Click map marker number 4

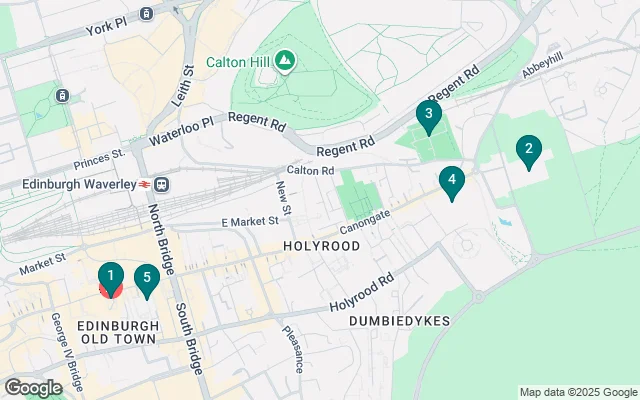tap(451, 184)
